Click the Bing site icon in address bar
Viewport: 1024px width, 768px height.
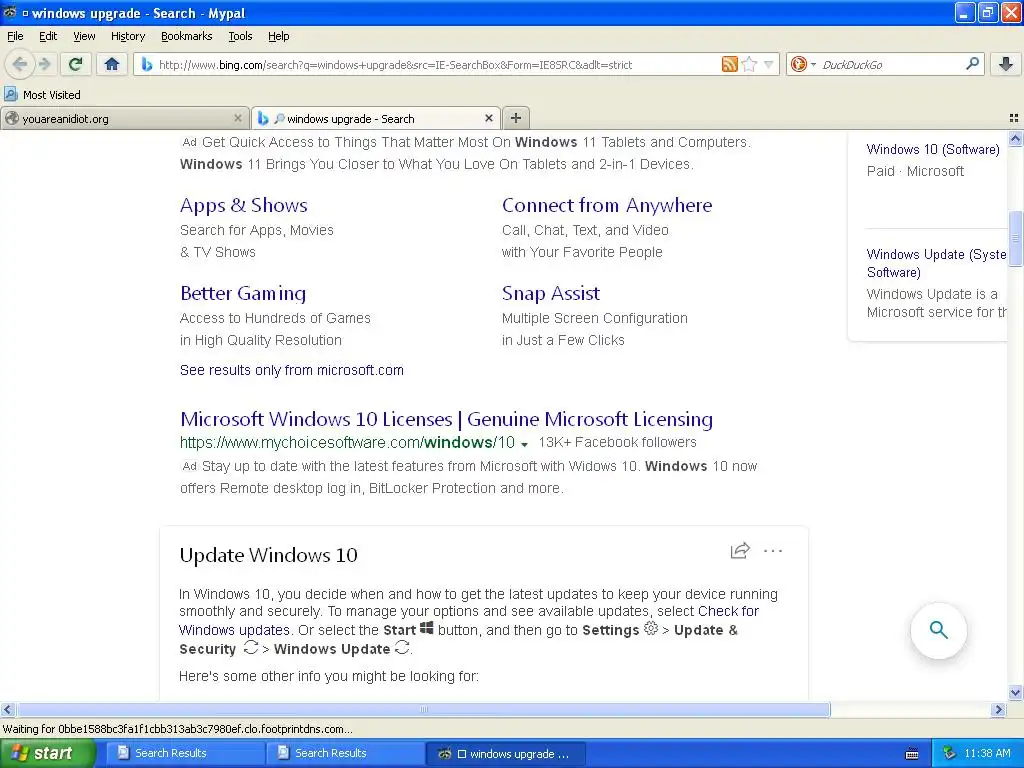click(147, 65)
